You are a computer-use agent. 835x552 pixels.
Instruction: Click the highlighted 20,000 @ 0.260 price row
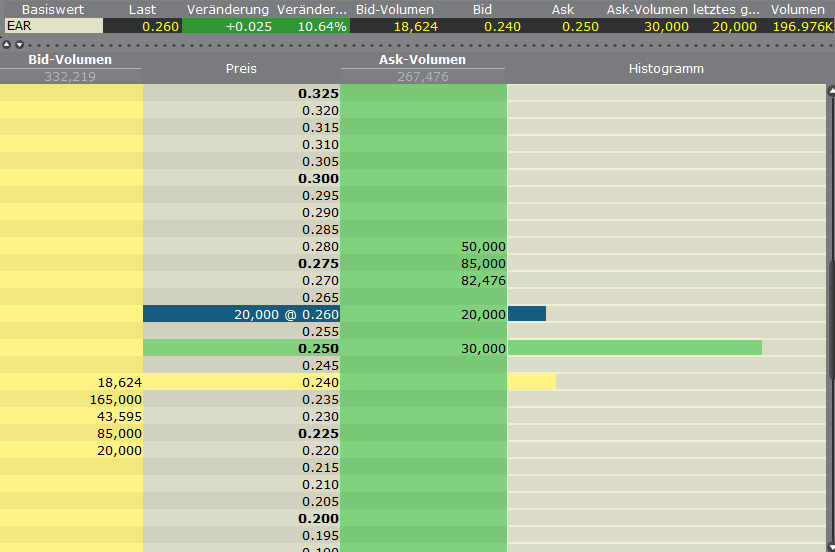click(241, 314)
